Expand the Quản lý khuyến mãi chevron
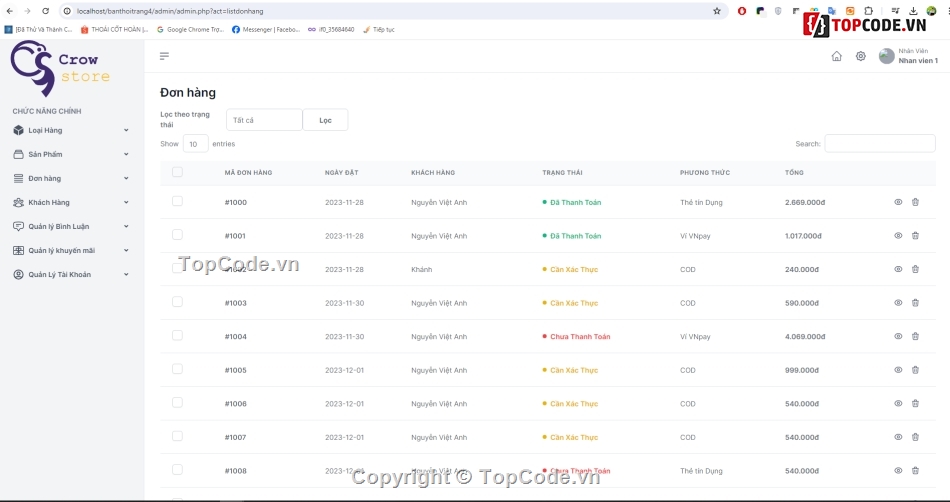 (126, 251)
